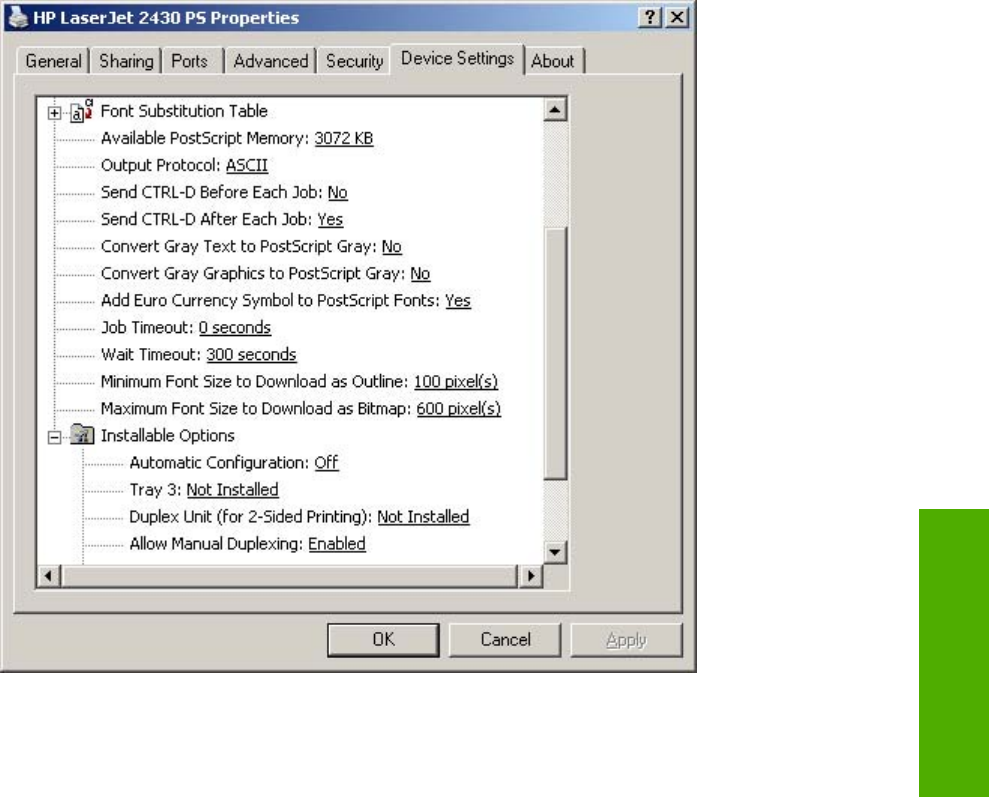Viewport: 989px width, 797px height.
Task: Select the Device Settings tab
Action: [x=457, y=59]
